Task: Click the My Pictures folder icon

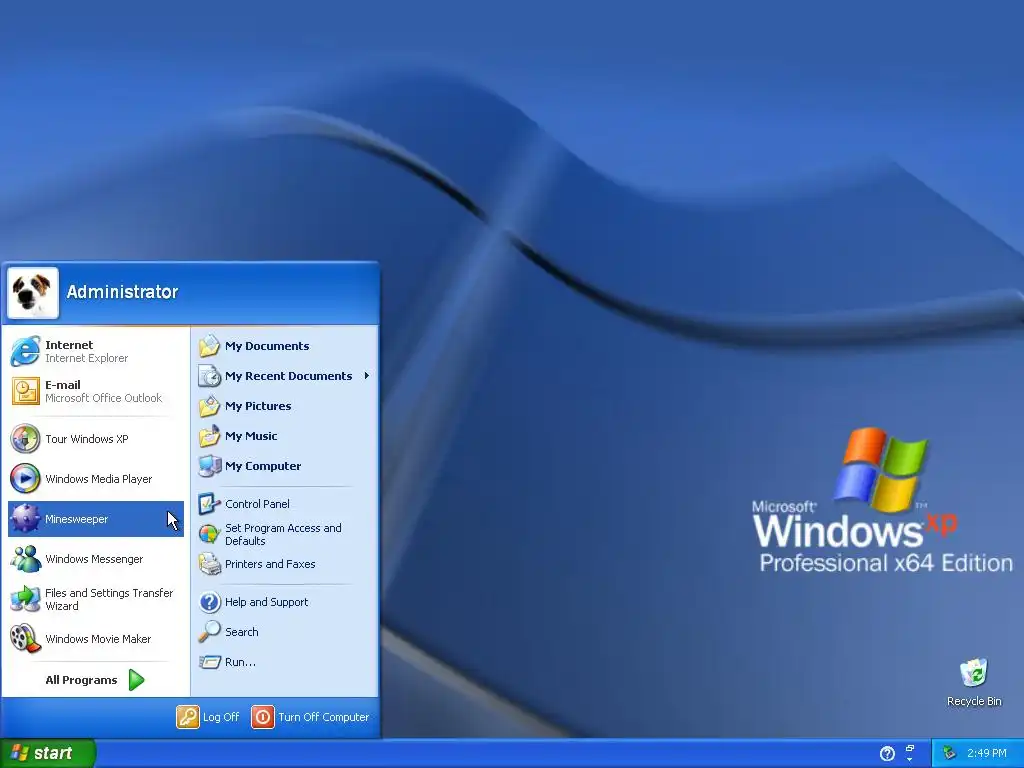Action: 210,406
